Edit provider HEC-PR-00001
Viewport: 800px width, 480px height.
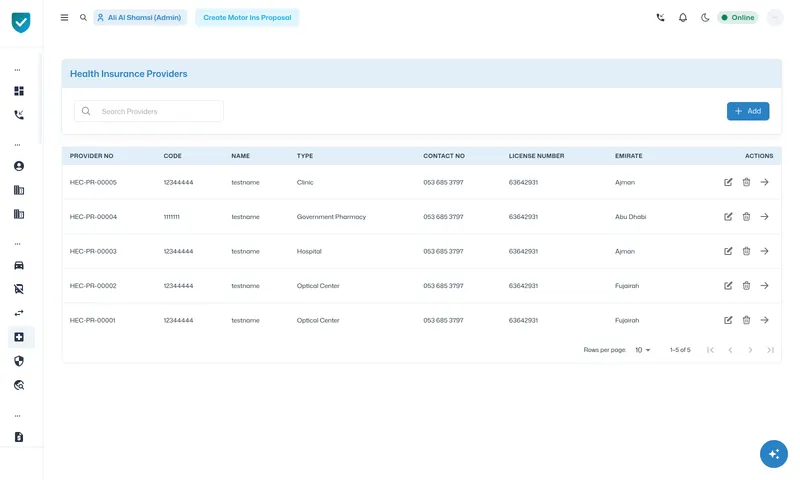[x=728, y=320]
